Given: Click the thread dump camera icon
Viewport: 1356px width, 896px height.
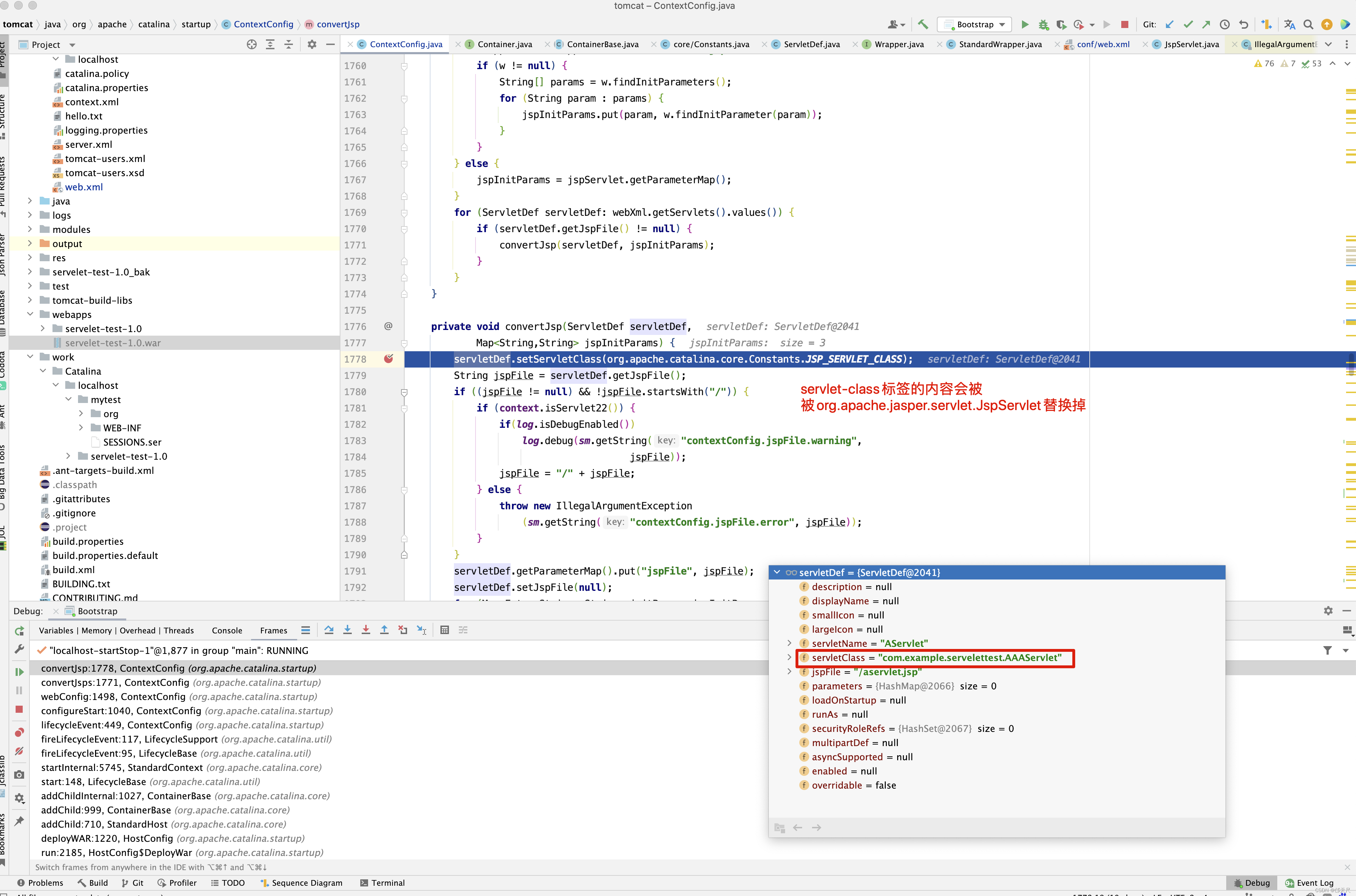Looking at the screenshot, I should pos(19,775).
